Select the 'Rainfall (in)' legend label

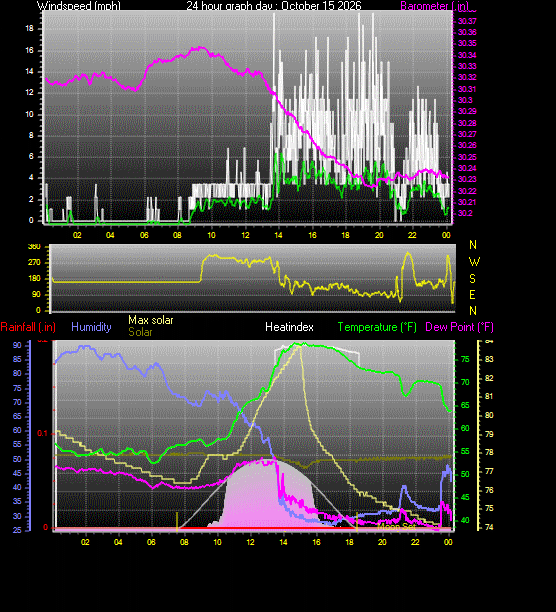pos(28,327)
